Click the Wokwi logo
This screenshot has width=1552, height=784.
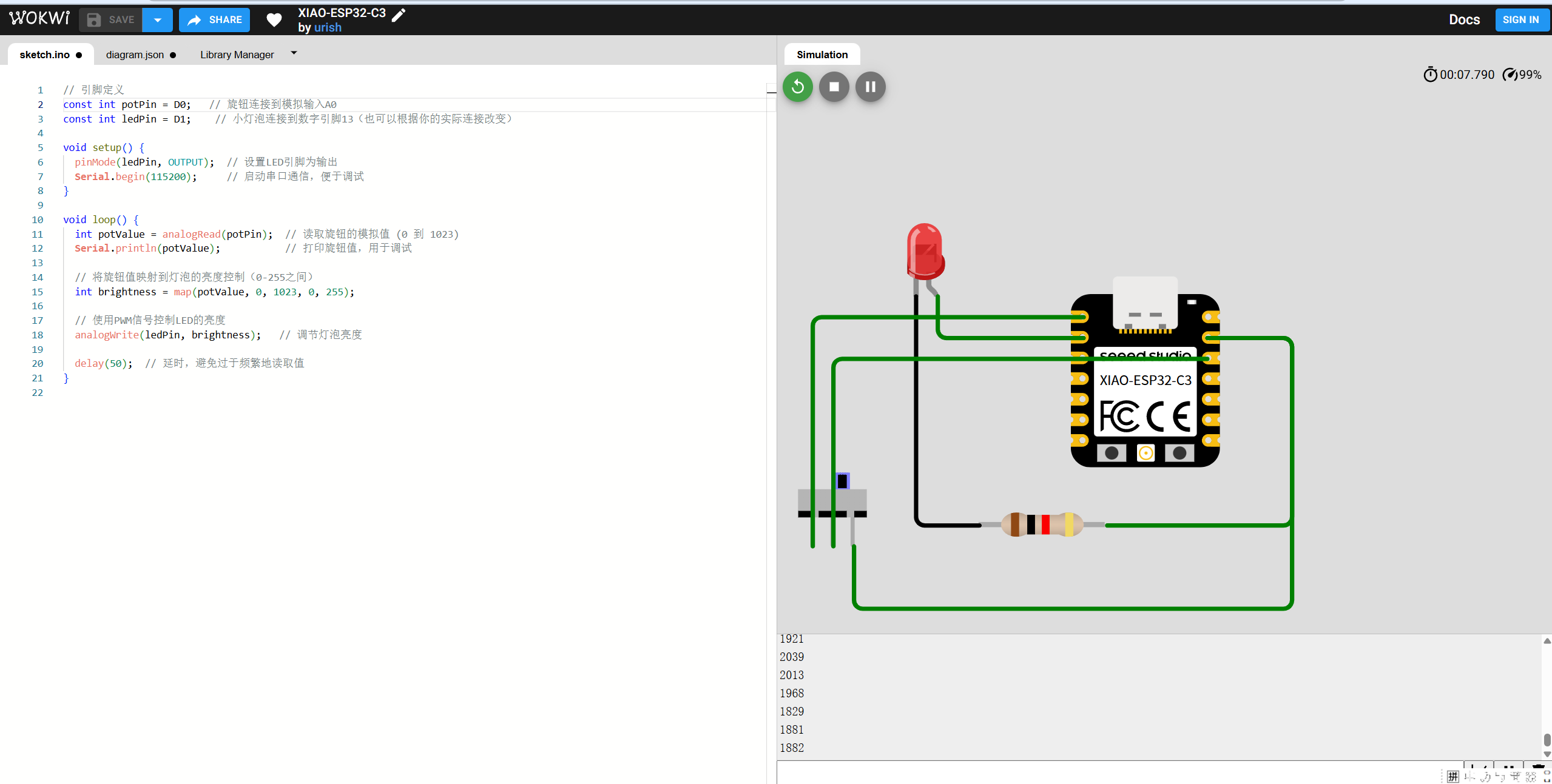coord(39,18)
